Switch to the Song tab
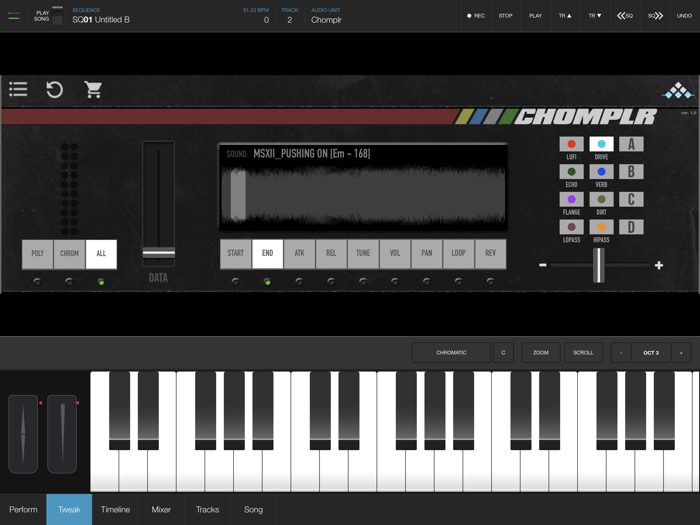 pos(254,509)
